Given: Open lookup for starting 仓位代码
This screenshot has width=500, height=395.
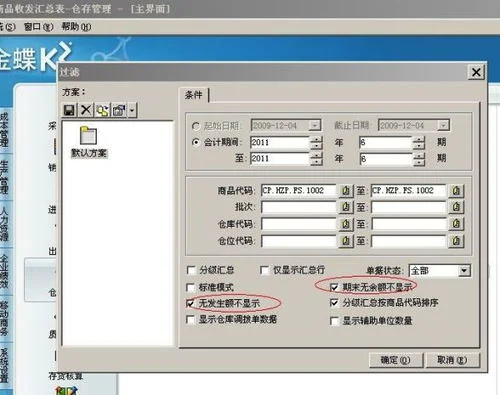Looking at the screenshot, I should (346, 240).
